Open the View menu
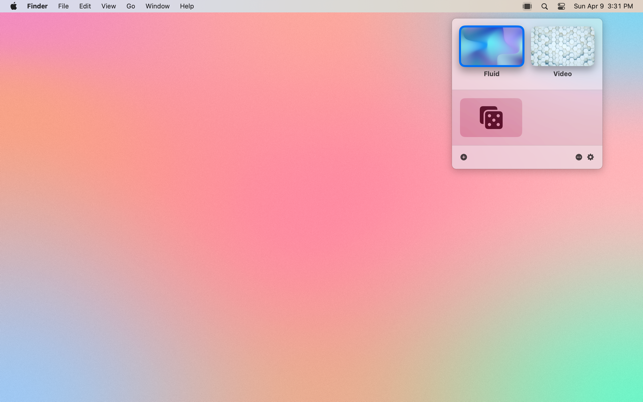The height and width of the screenshot is (402, 643). [109, 6]
